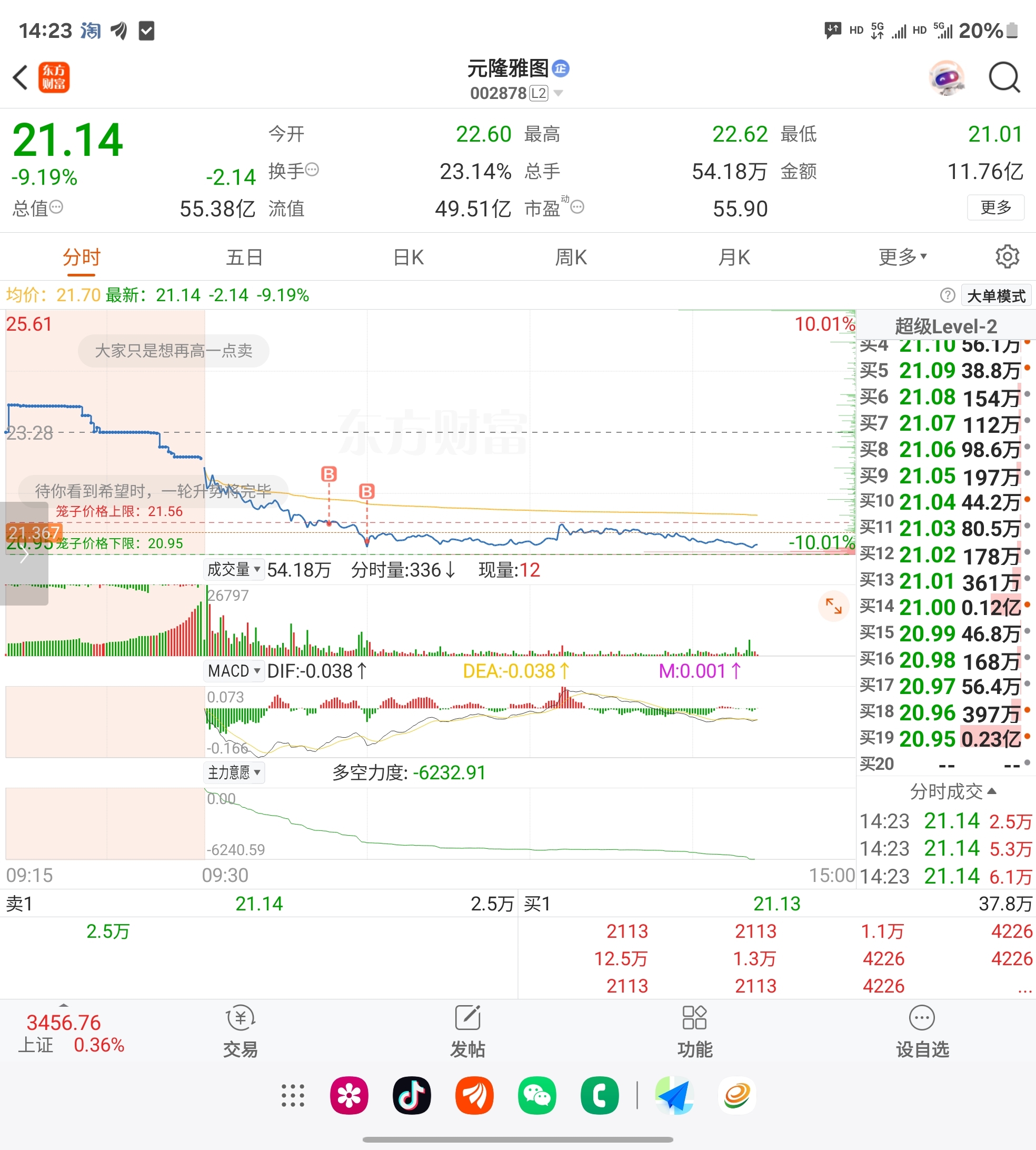Launch the TikTok dock app
This screenshot has width=1036, height=1150.
tap(412, 1096)
